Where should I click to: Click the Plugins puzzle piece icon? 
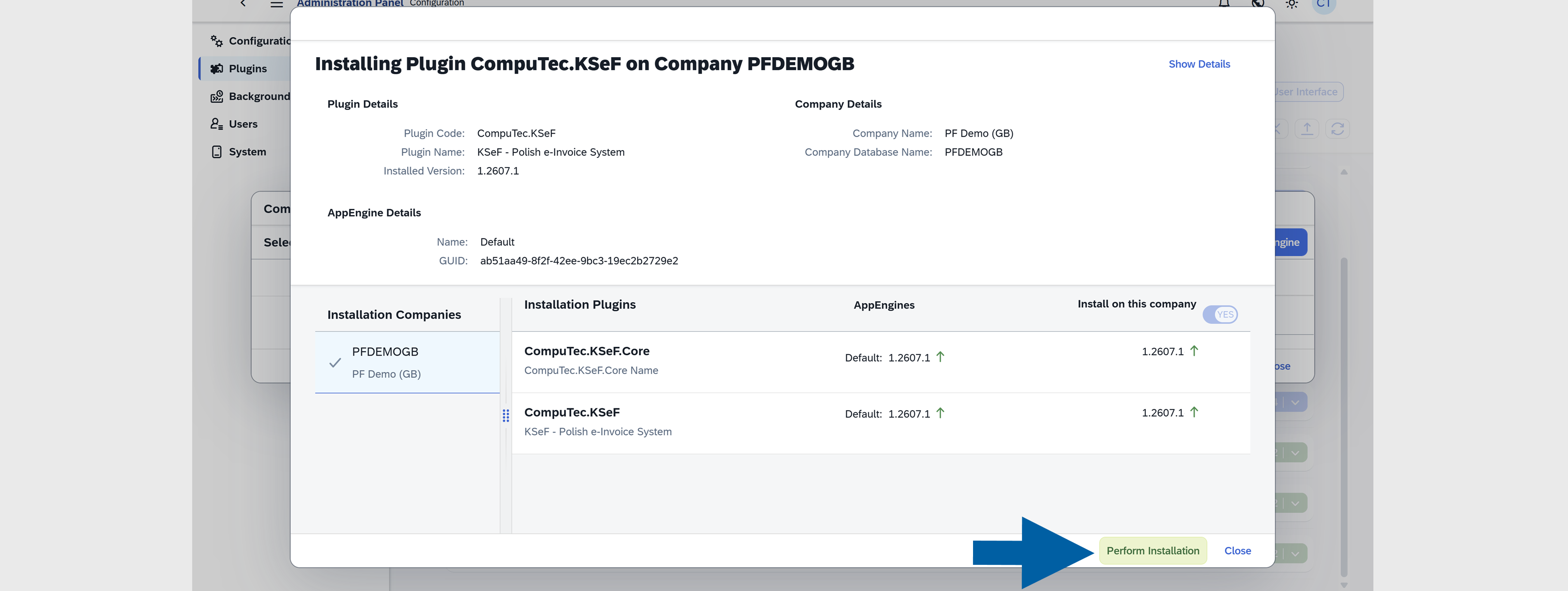pos(217,69)
